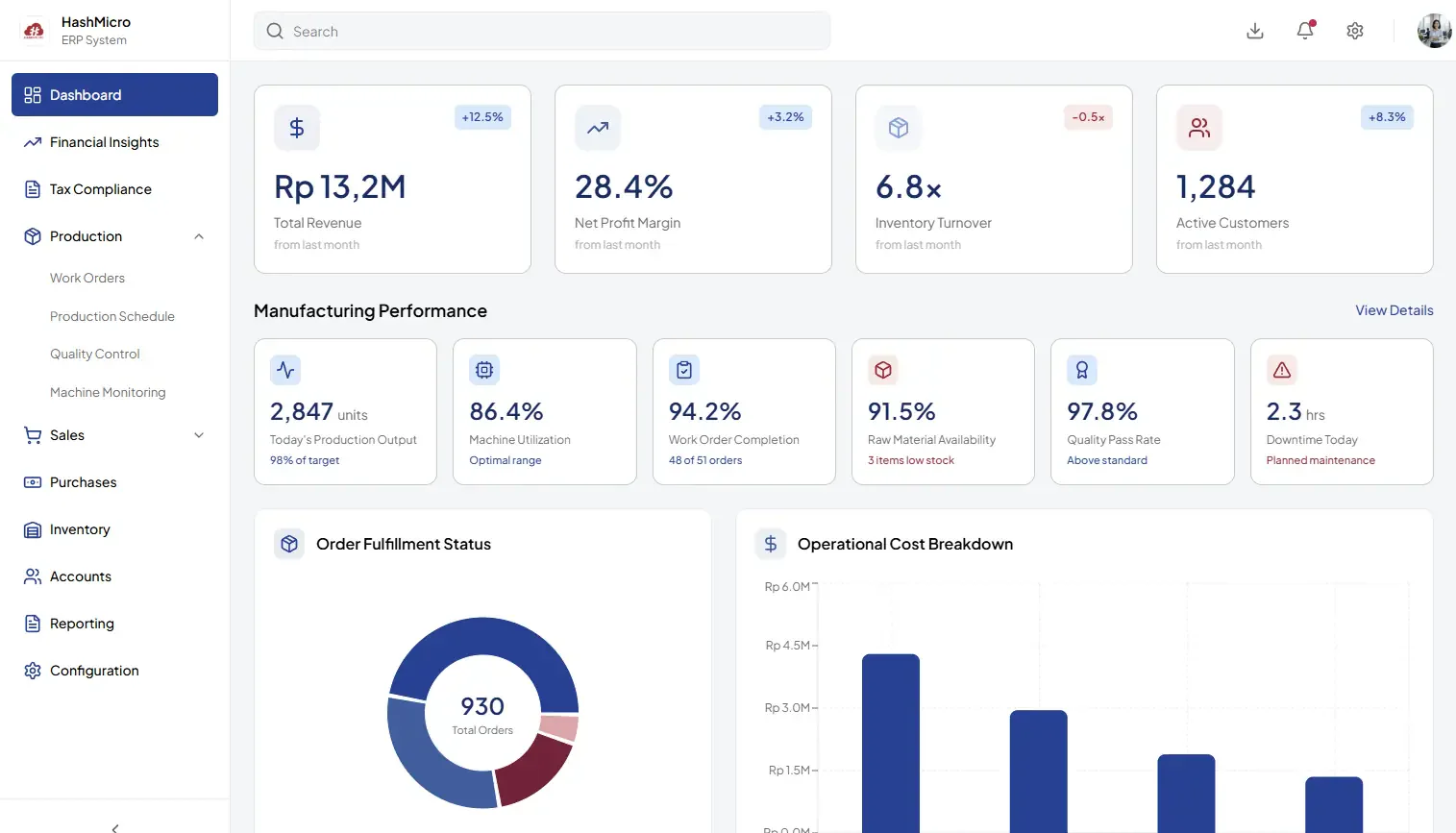Click the Search input field
Image resolution: width=1456 pixels, height=833 pixels.
[542, 31]
